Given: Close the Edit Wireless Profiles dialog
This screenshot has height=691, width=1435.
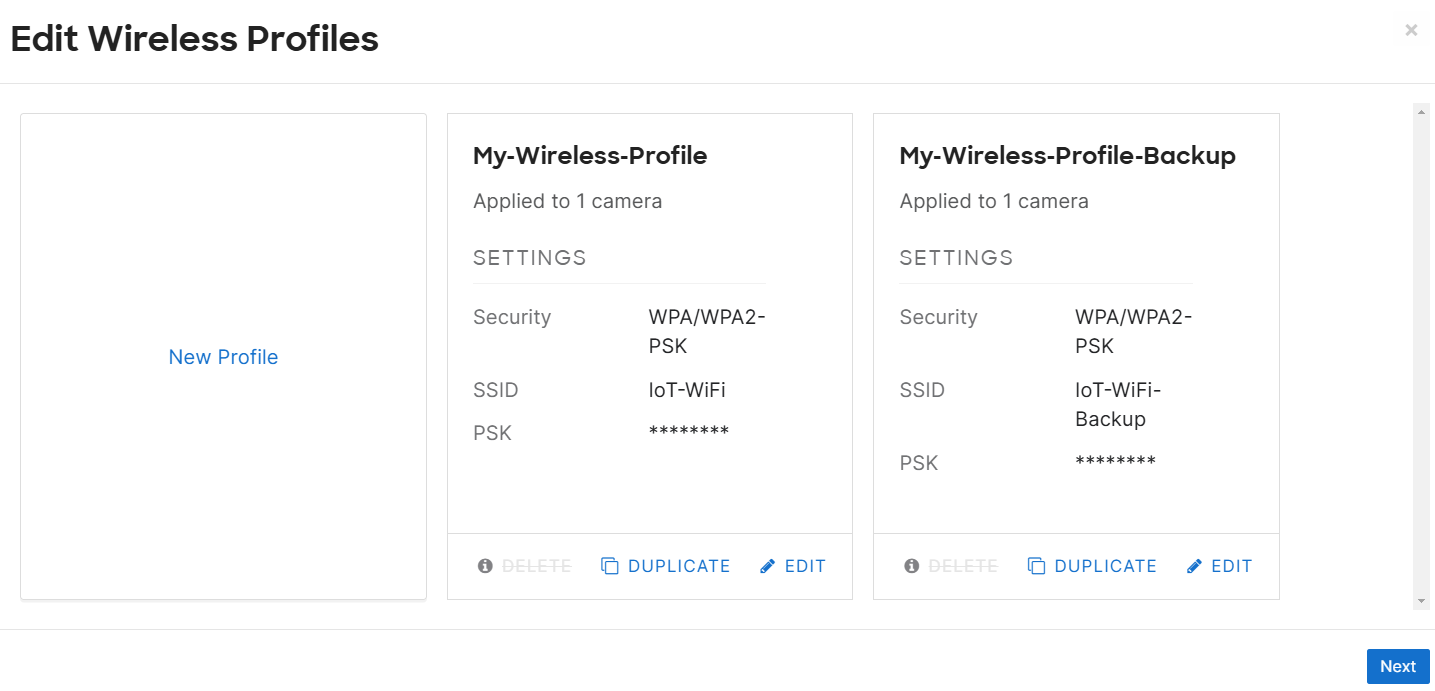Looking at the screenshot, I should [1411, 30].
